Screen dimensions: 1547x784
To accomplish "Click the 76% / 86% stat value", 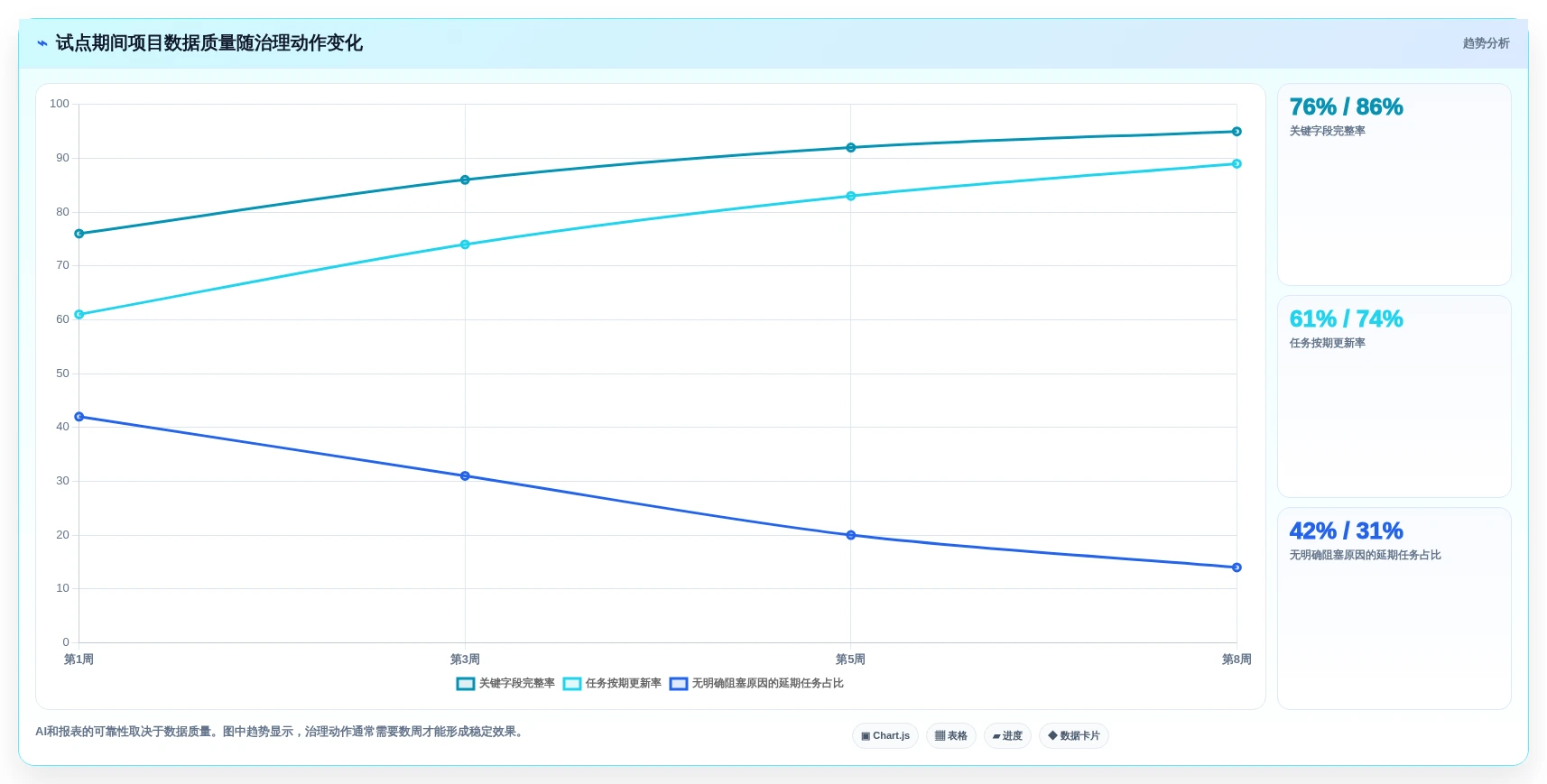I will [1346, 107].
